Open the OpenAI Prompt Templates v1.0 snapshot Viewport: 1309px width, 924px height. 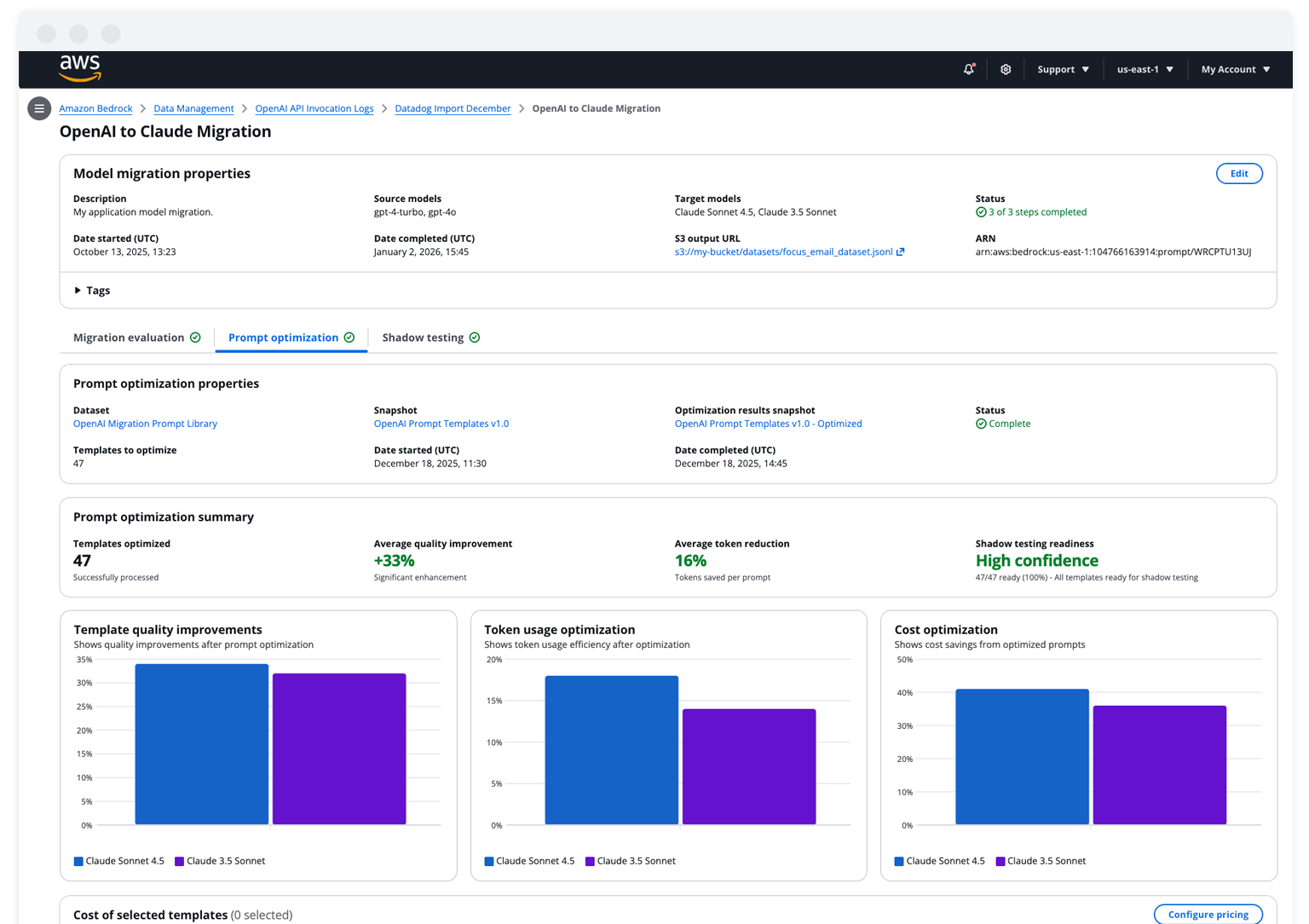pos(441,424)
